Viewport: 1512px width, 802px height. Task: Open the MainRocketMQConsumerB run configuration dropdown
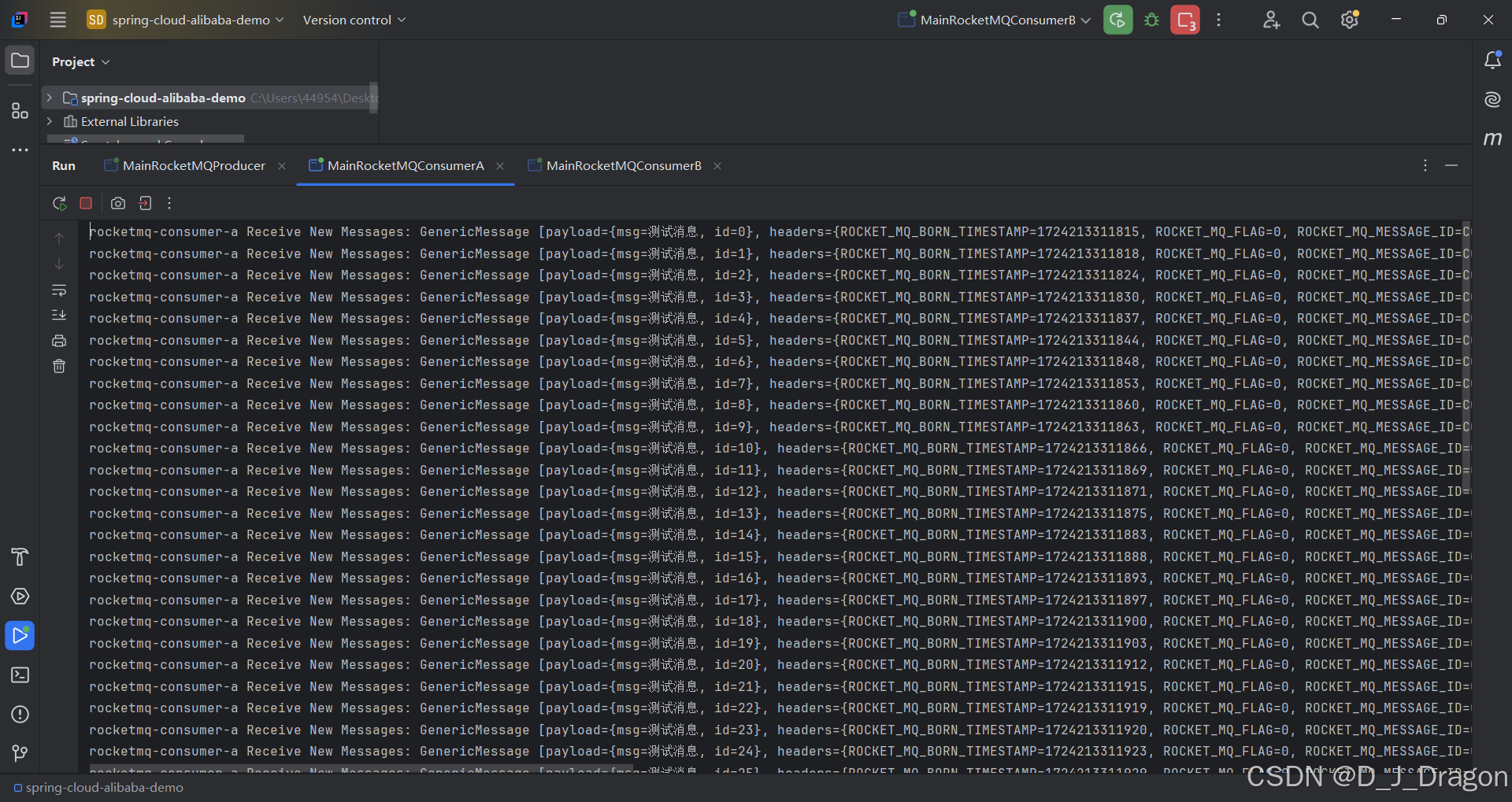click(x=995, y=20)
